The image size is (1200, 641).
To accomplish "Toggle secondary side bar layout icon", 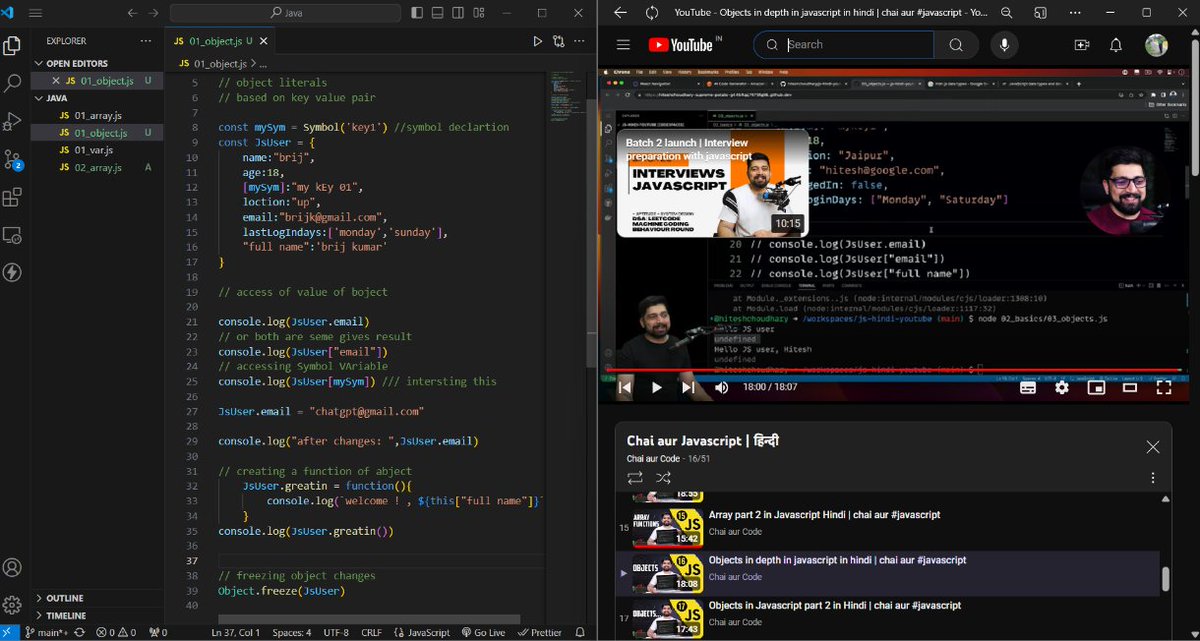I will coord(459,13).
